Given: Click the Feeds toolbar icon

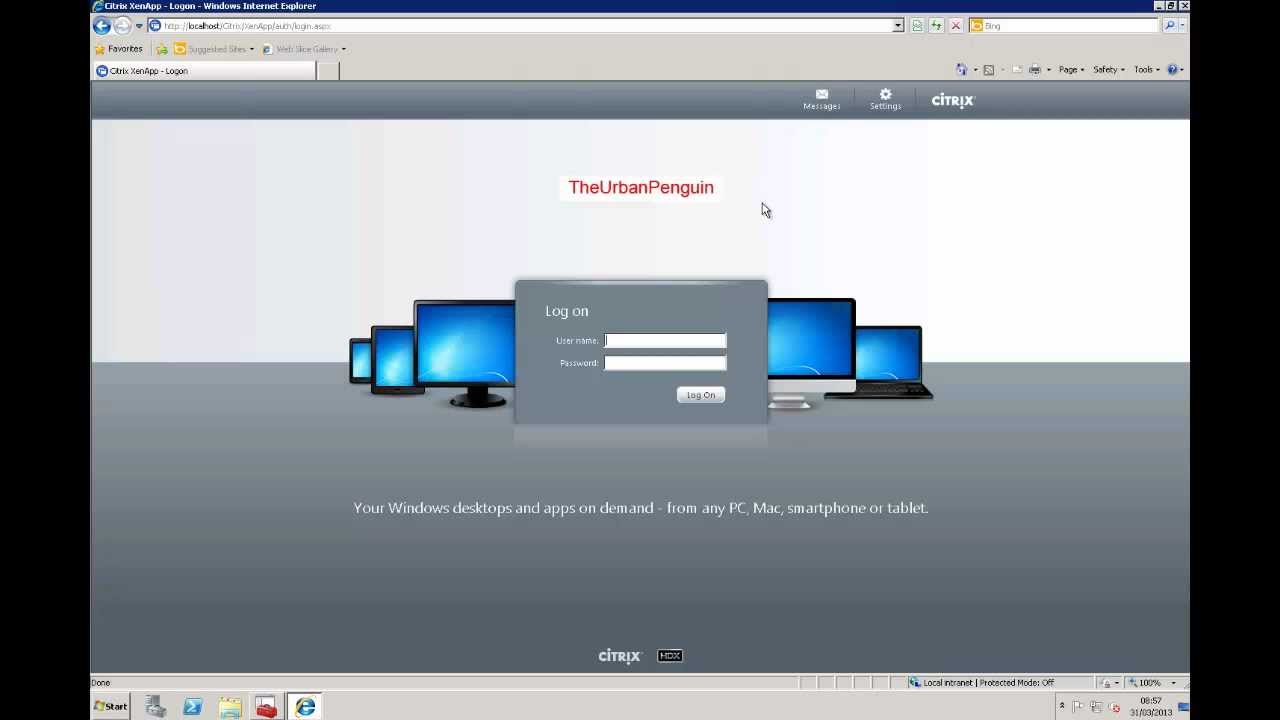Looking at the screenshot, I should click(989, 70).
